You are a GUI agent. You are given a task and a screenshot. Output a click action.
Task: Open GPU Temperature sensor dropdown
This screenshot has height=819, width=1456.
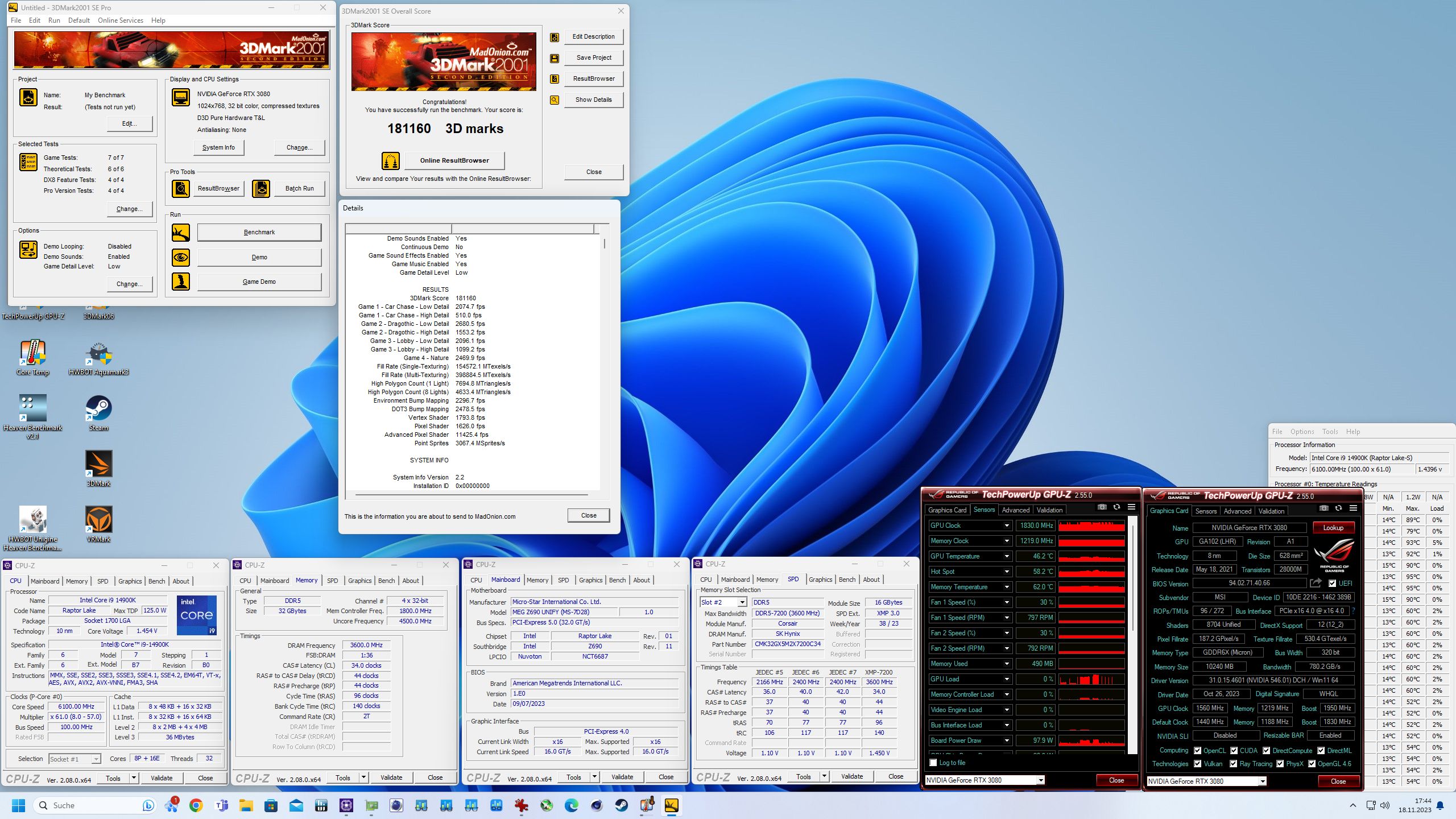(x=1006, y=557)
